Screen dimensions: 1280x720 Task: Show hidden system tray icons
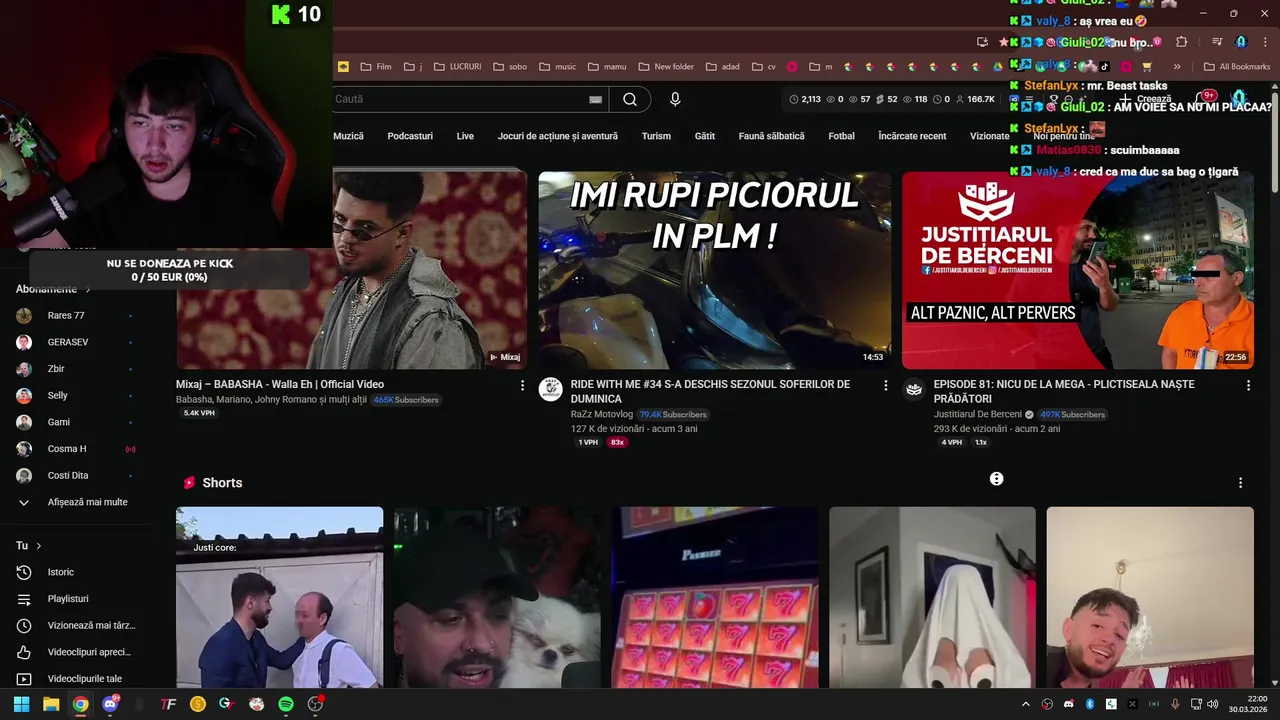click(1026, 704)
